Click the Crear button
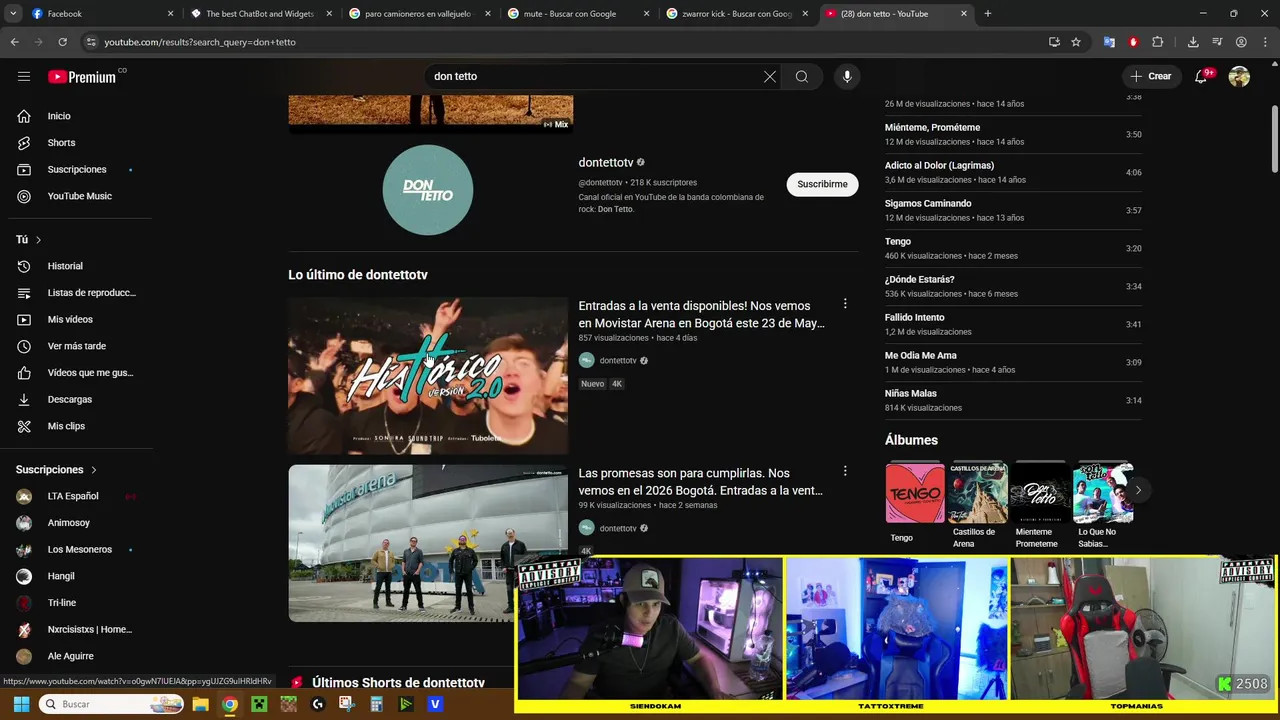Screen dimensions: 1280x720 (1151, 76)
